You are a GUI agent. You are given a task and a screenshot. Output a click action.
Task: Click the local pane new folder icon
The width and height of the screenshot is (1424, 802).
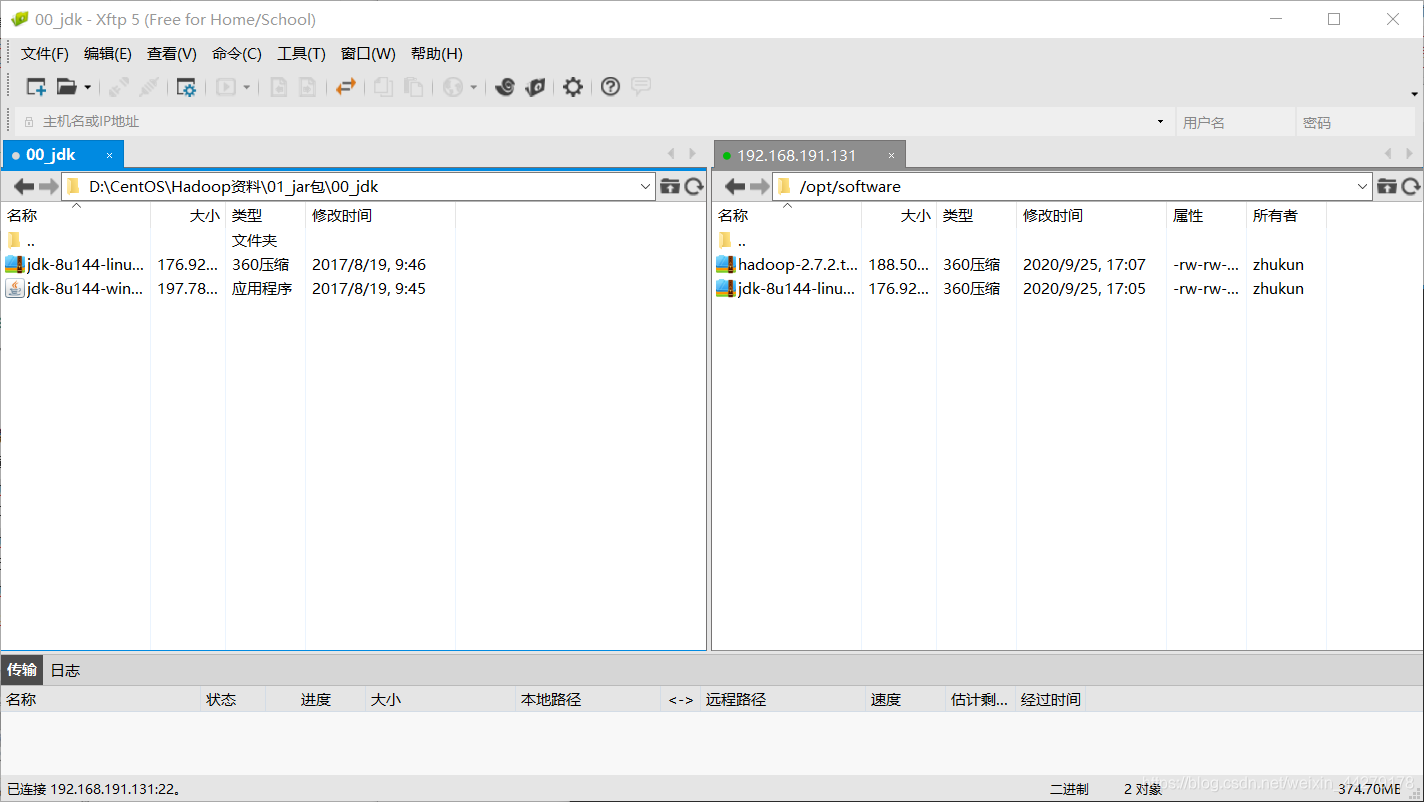coord(670,186)
